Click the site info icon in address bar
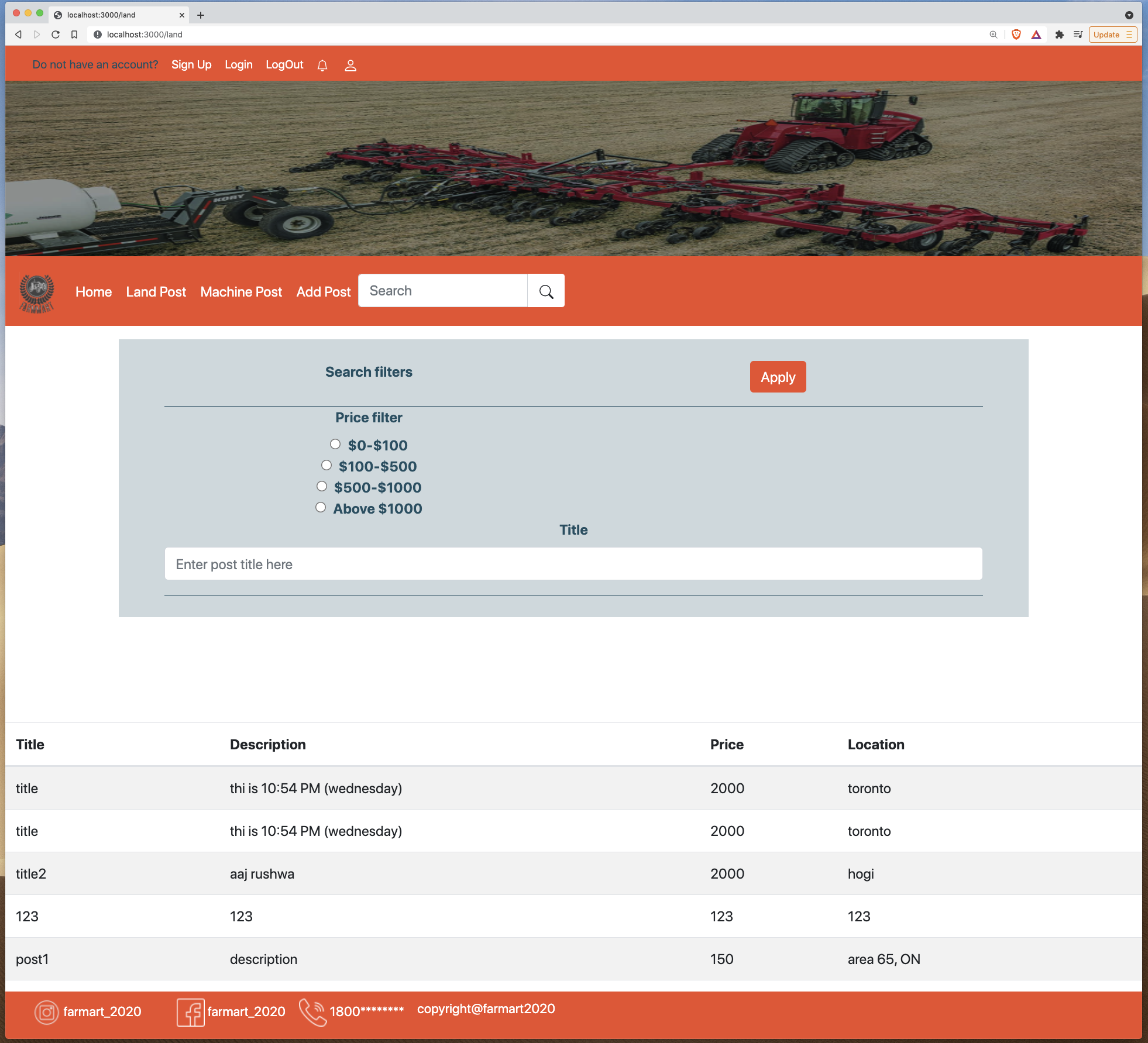Screen dimensions: 1148x1043 click(x=98, y=35)
